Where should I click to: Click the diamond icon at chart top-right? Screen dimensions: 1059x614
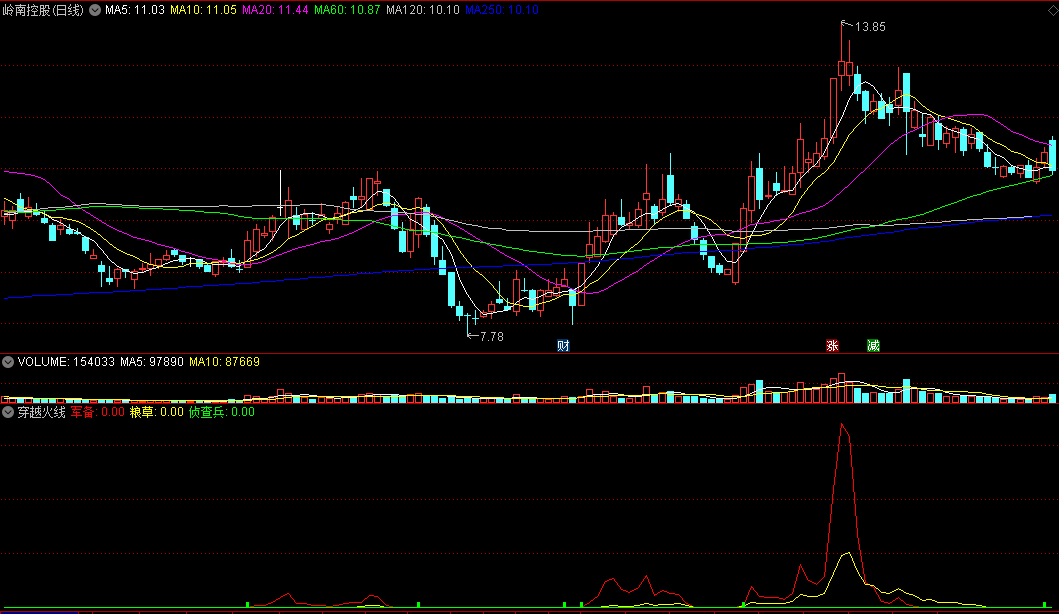click(x=1052, y=10)
